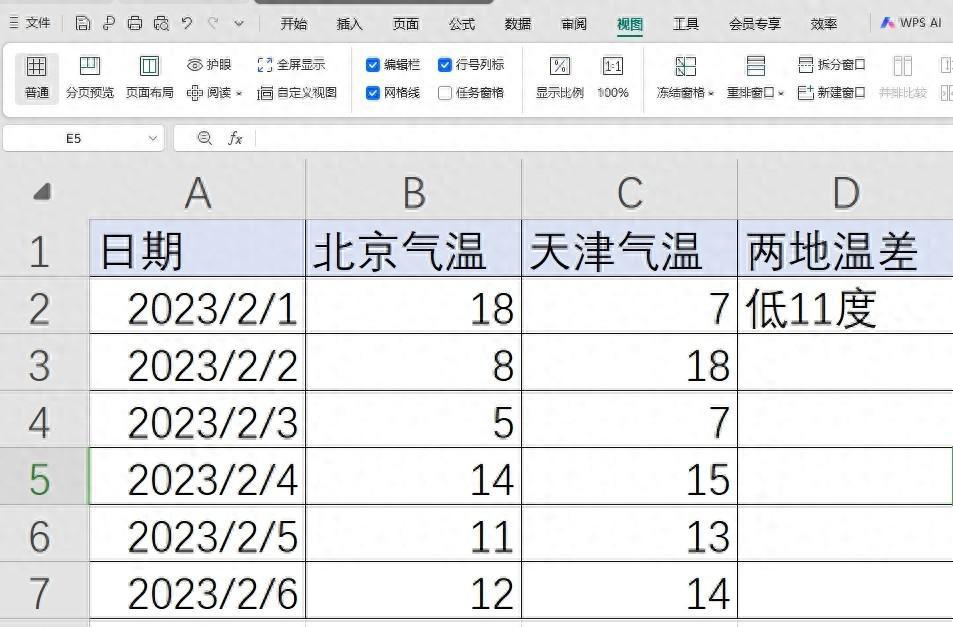Click the formula bar zoom magnifier icon
This screenshot has width=953, height=627.
205,139
